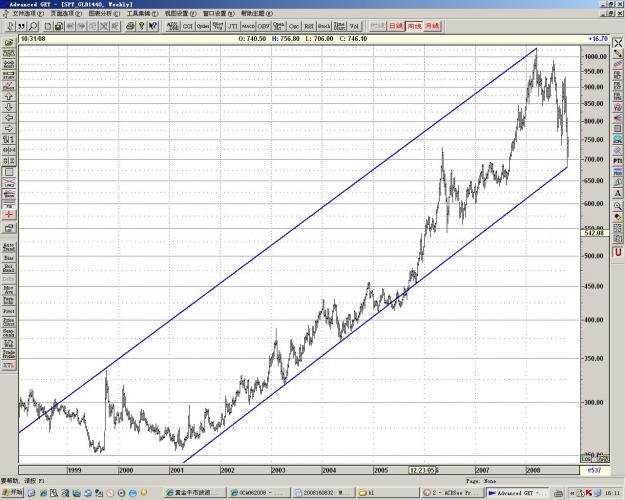The height and width of the screenshot is (500, 625).
Task: Click the XTL button in left sidebar
Action: pos(9,365)
